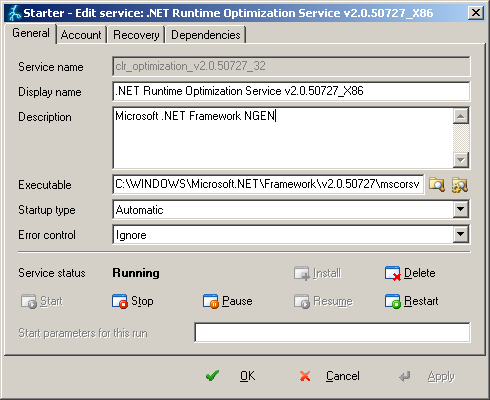This screenshot has width=490, height=400.
Task: Expand the Error control dropdown
Action: (x=461, y=234)
